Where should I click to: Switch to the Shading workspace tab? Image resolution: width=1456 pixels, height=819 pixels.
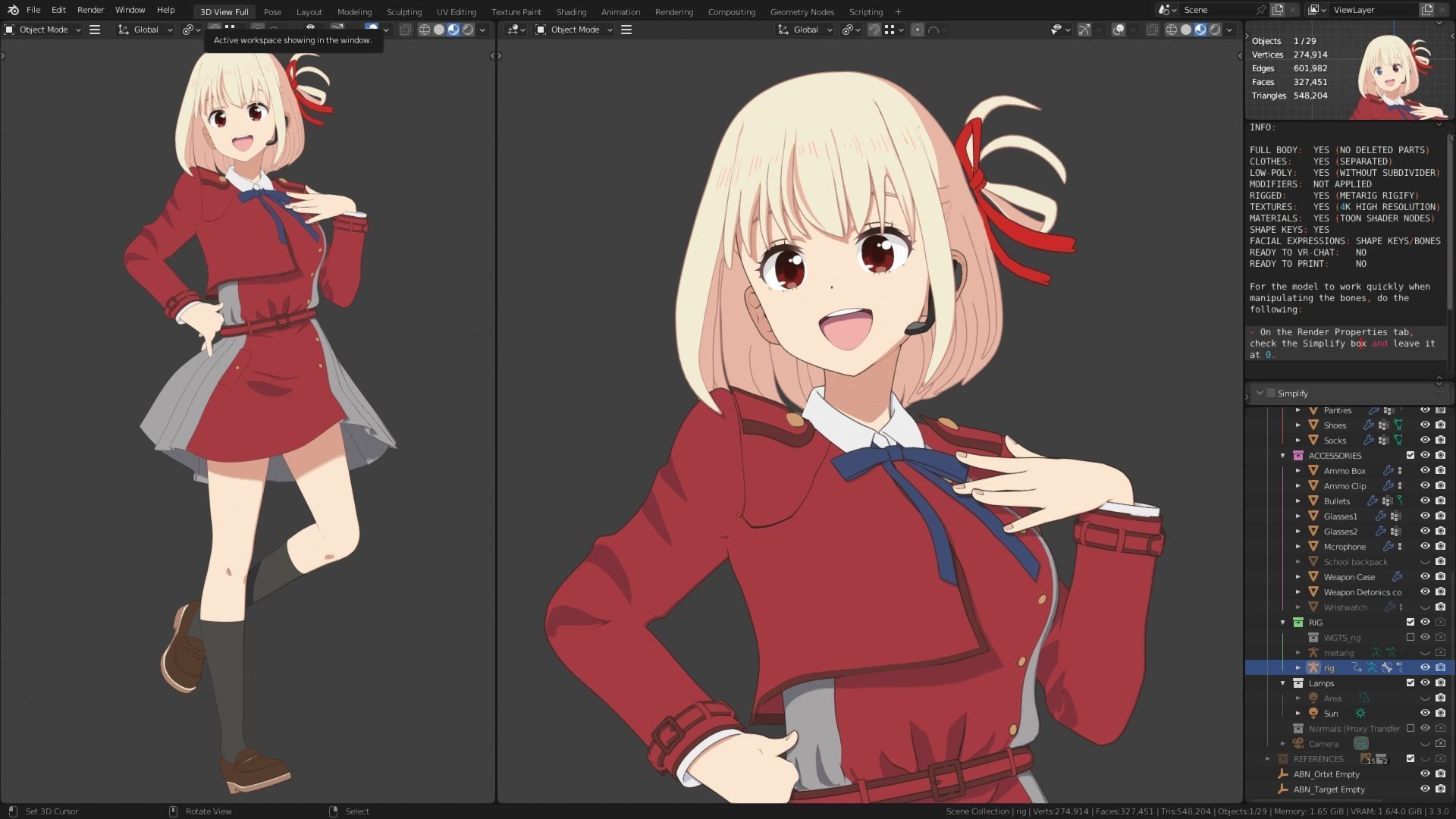pos(571,11)
